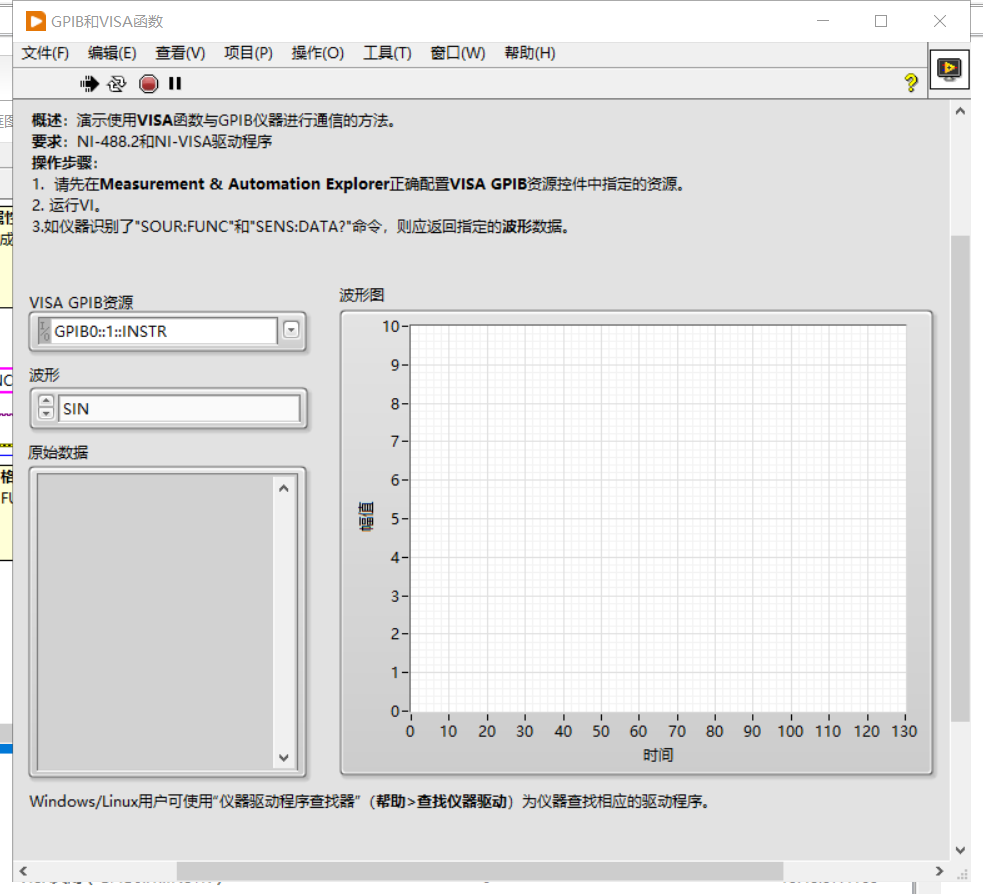Open the 查看(V) menu

tap(181, 53)
